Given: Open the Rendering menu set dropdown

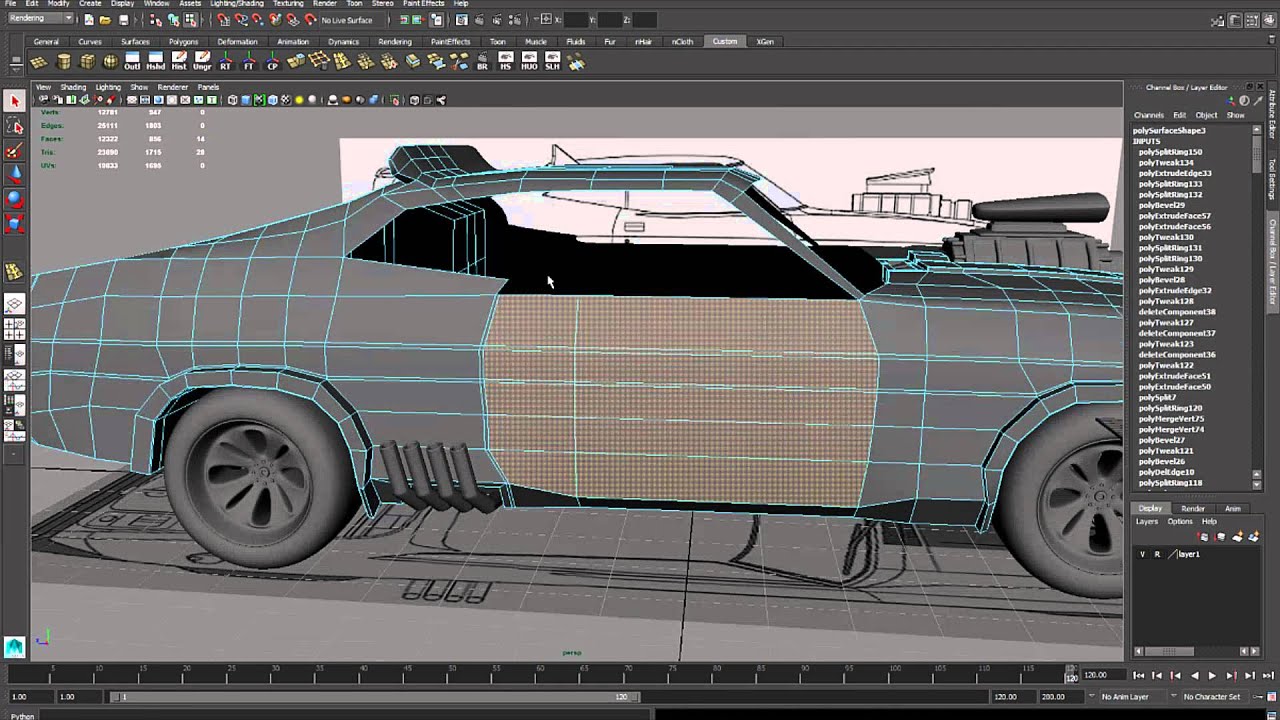Looking at the screenshot, I should coord(40,19).
